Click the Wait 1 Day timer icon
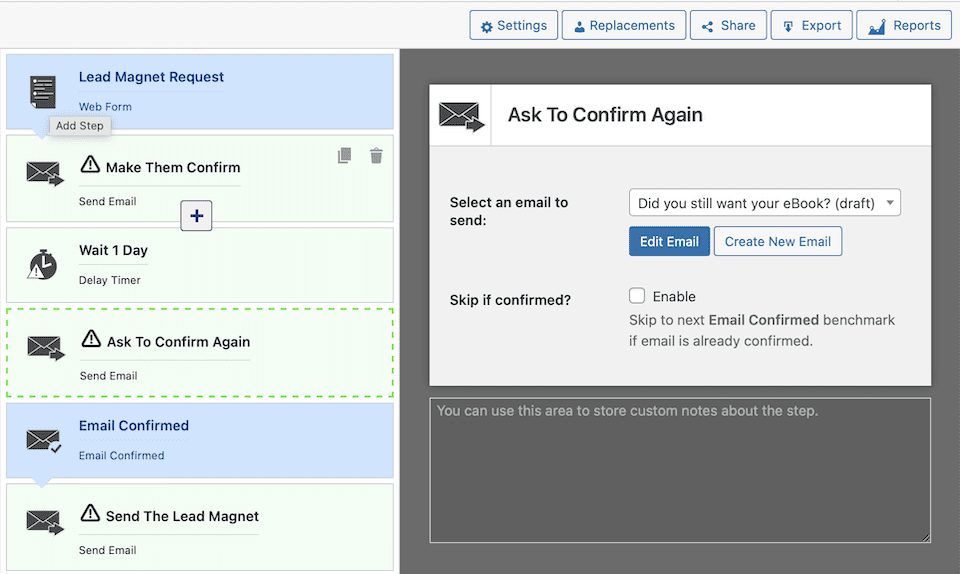Viewport: 960px width, 574px height. pyautogui.click(x=43, y=265)
